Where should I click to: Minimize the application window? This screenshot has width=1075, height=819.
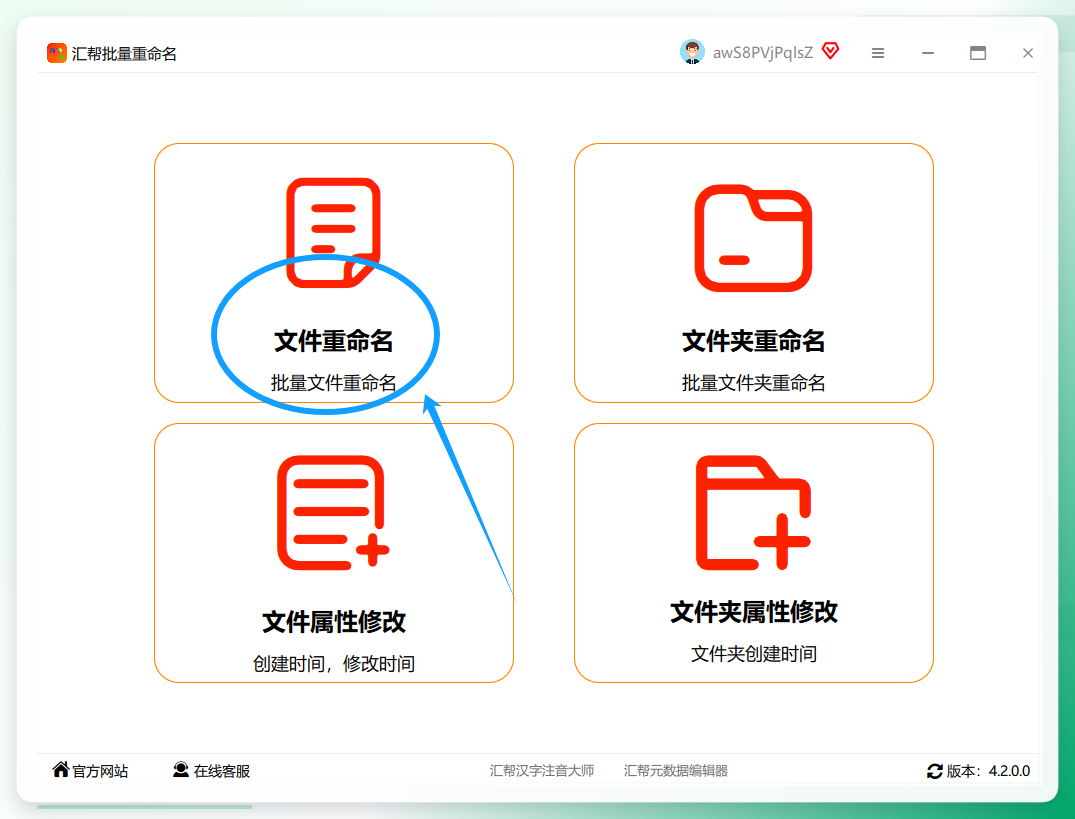928,53
